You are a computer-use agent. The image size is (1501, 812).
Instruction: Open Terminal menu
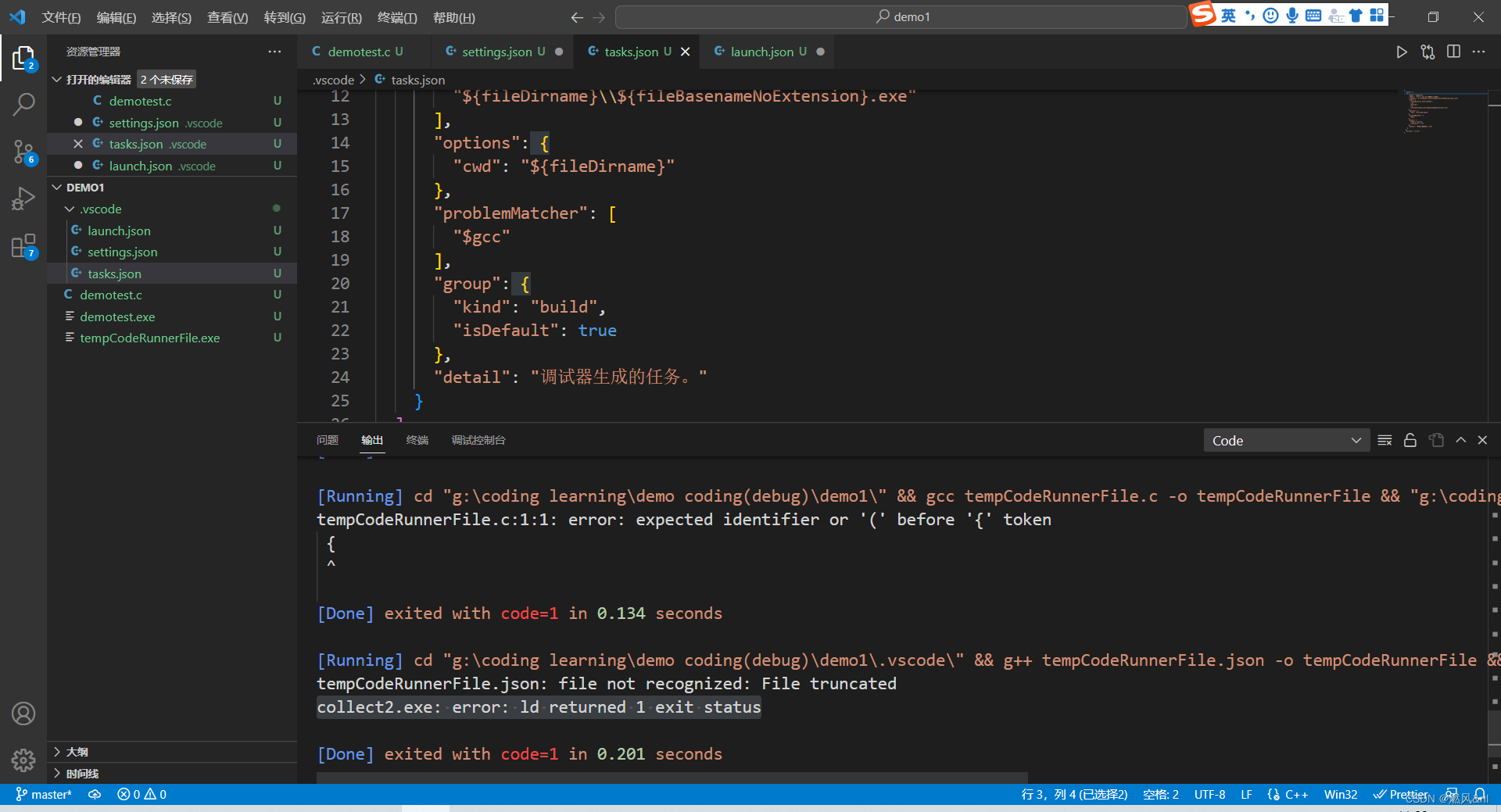[397, 17]
